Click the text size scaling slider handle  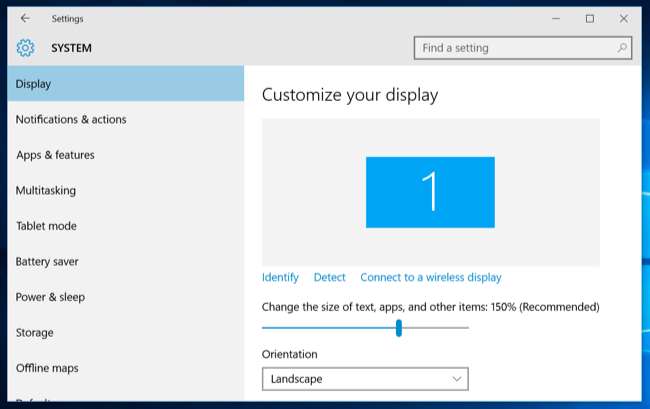(x=398, y=328)
